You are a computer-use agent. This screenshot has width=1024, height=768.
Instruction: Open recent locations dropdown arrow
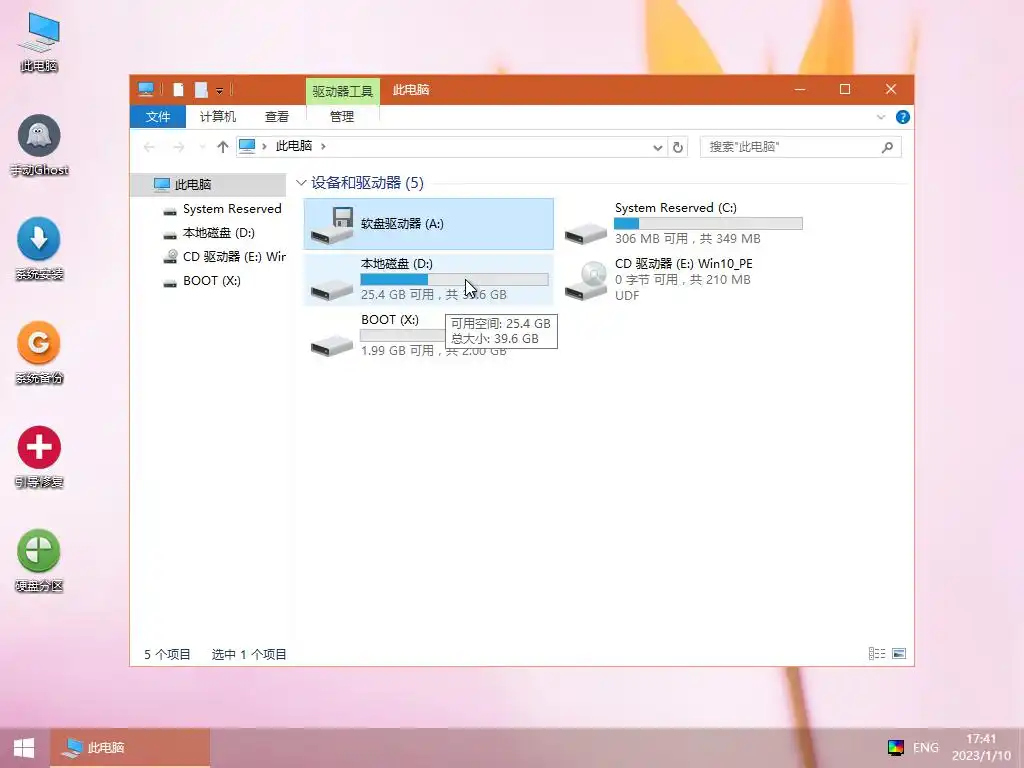tap(202, 148)
